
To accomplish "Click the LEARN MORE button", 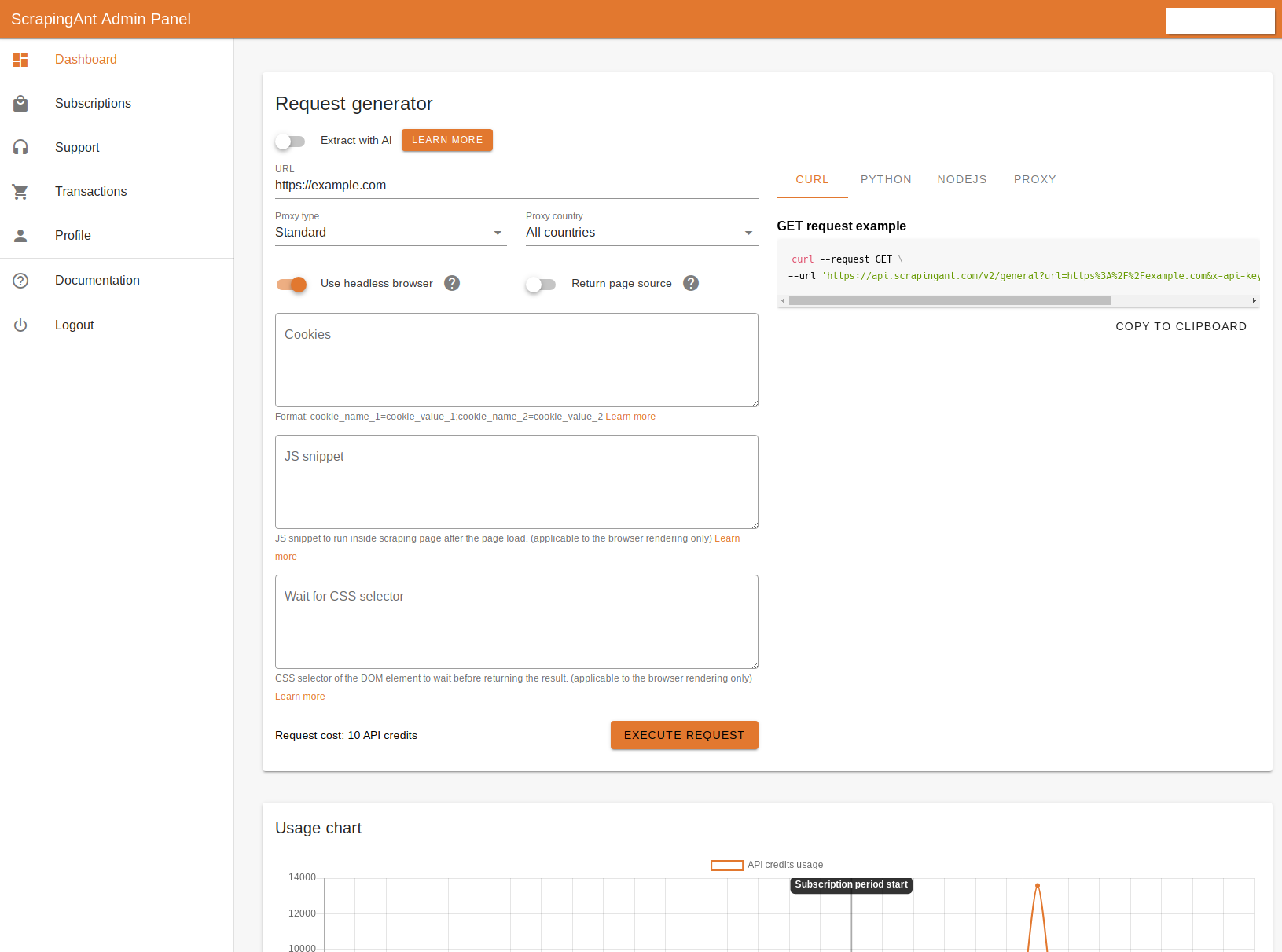I will point(447,140).
